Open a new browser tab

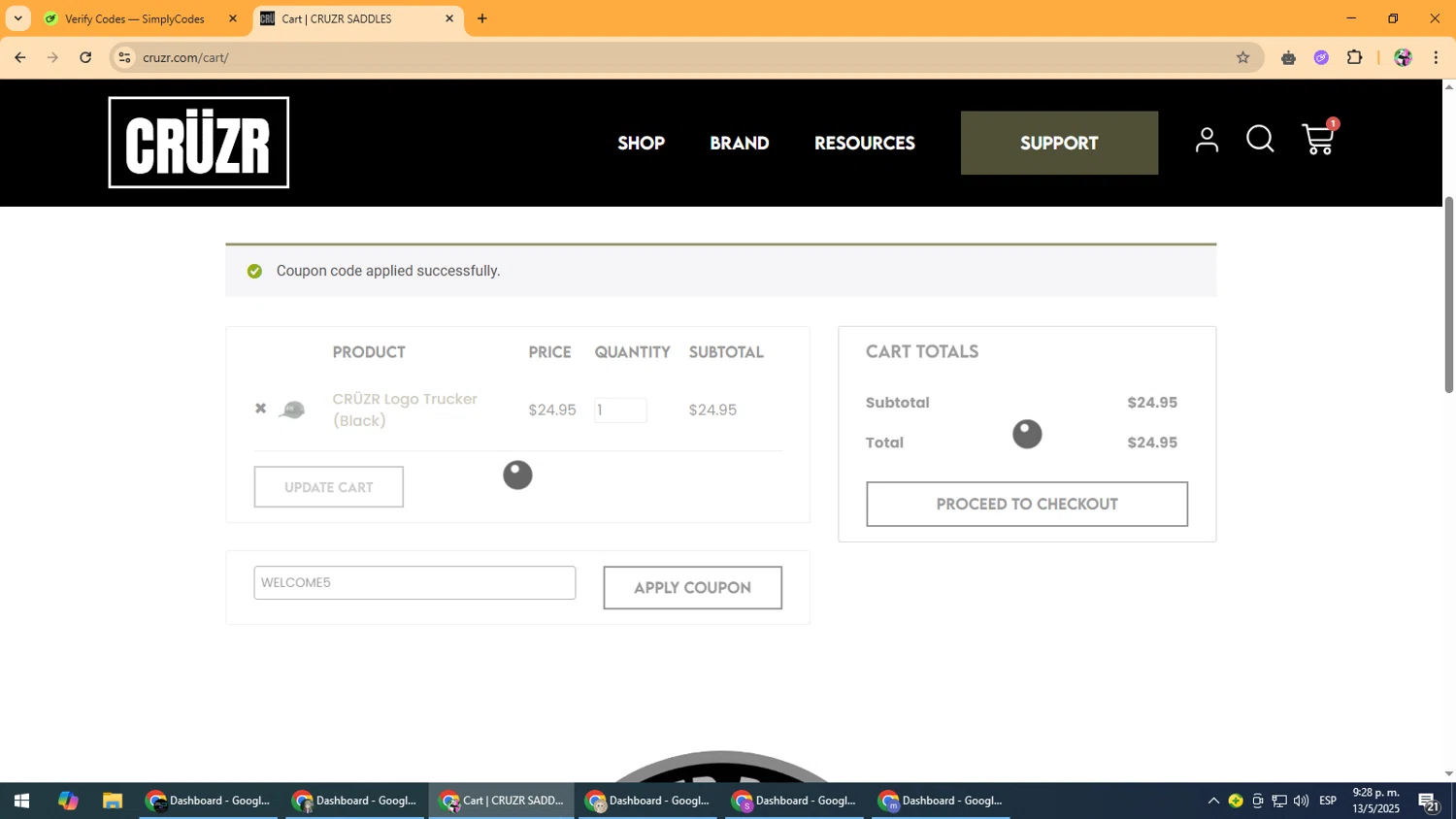pos(482,18)
